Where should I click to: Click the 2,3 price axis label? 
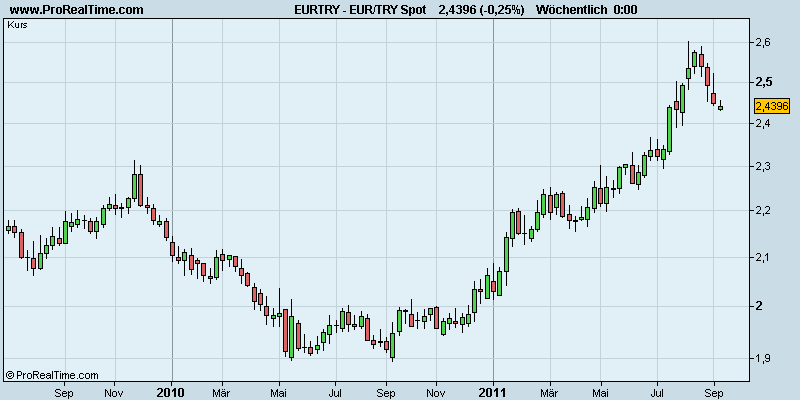pos(762,166)
